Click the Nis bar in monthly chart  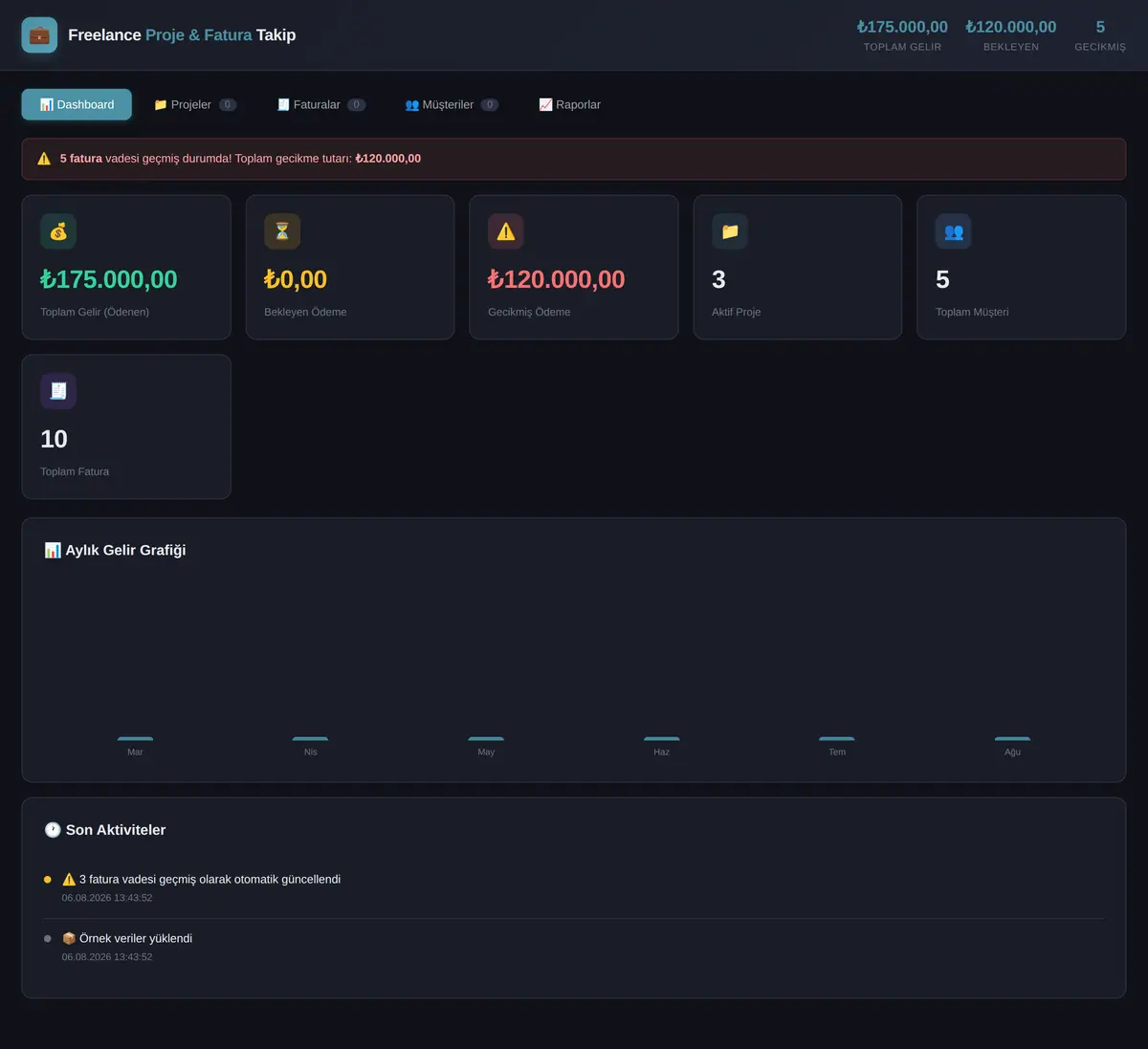coord(310,739)
